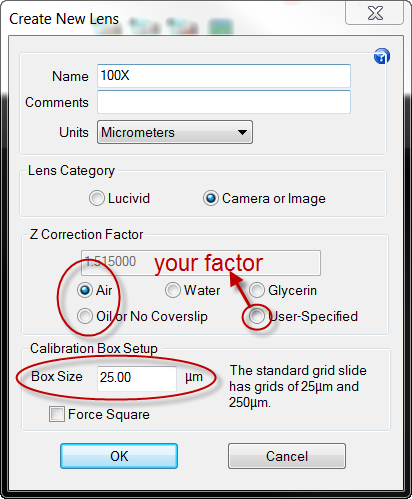
Task: Click the empty Comments field
Action: [224, 102]
